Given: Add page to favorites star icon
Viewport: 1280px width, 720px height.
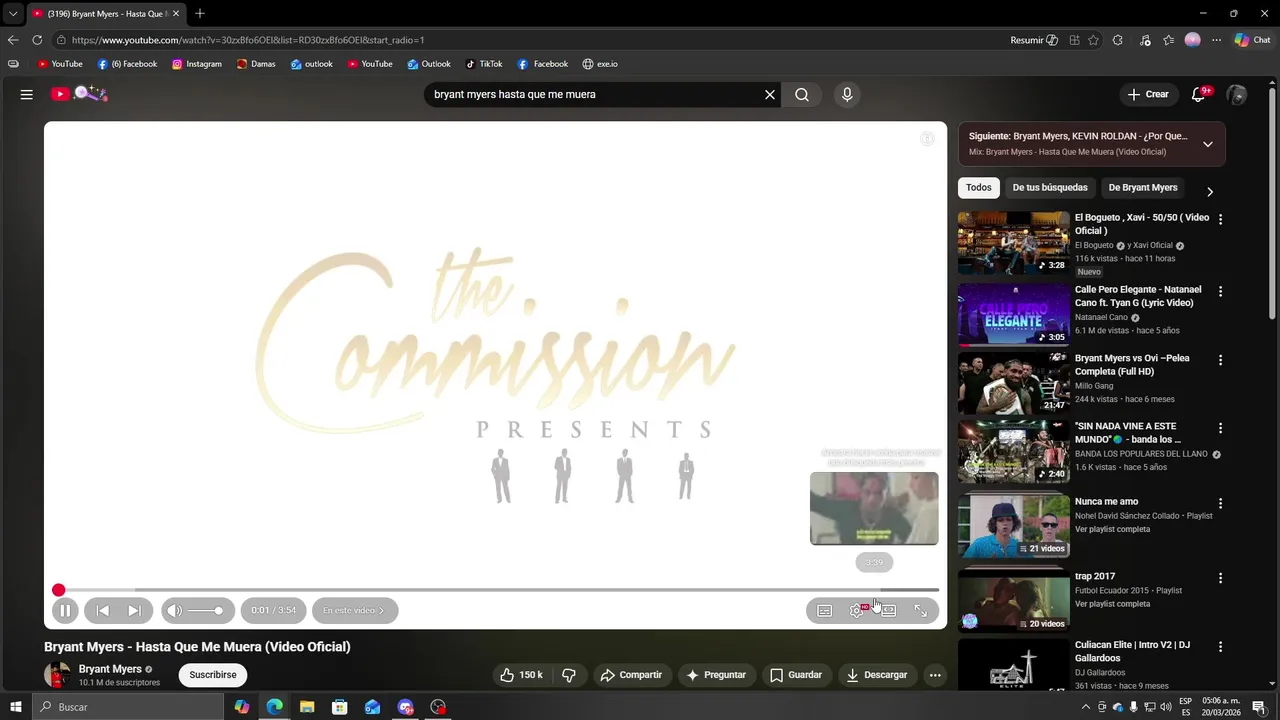Looking at the screenshot, I should [x=1094, y=40].
